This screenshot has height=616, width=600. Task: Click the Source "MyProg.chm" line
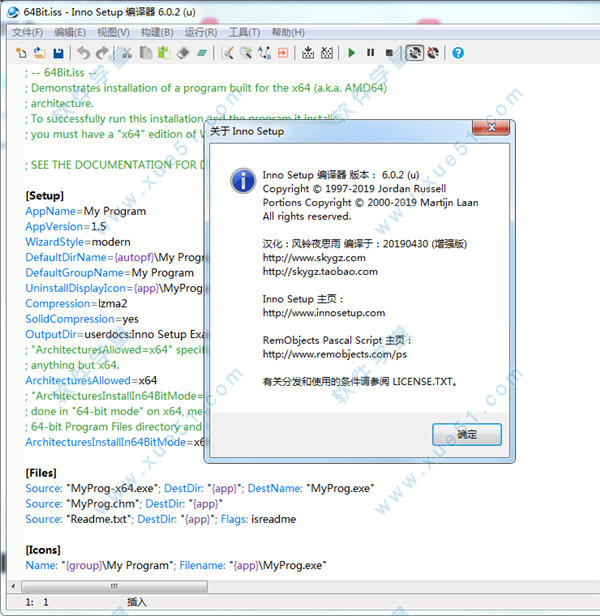[124, 503]
